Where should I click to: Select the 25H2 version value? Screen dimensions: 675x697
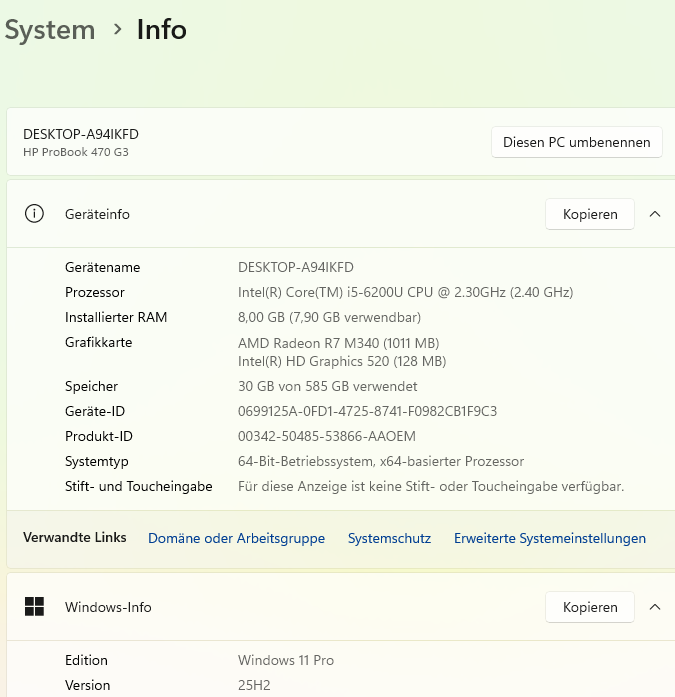[254, 685]
